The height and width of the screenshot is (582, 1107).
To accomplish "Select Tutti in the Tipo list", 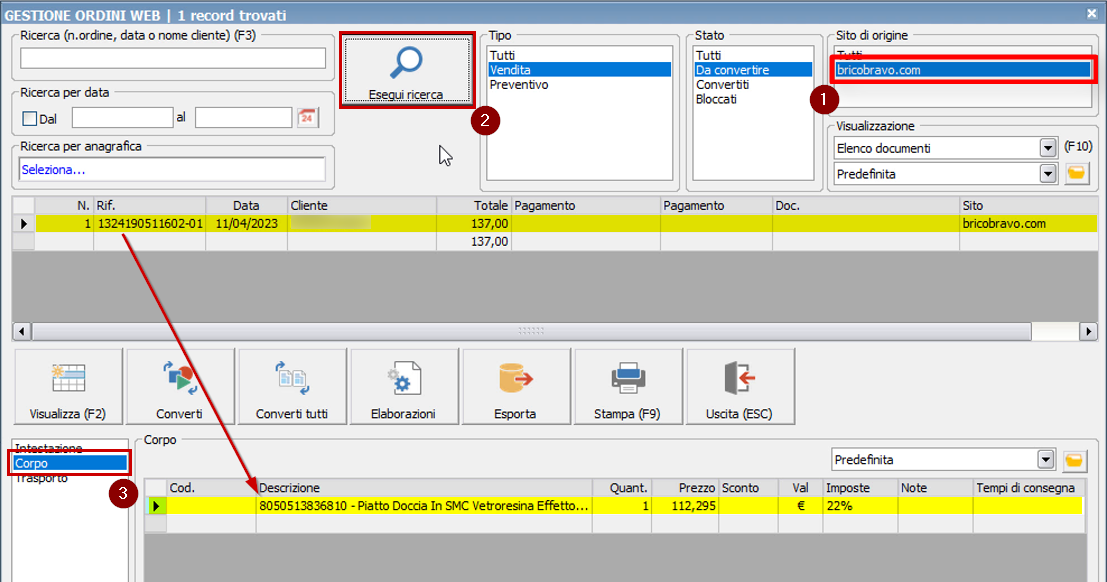I will [x=503, y=55].
